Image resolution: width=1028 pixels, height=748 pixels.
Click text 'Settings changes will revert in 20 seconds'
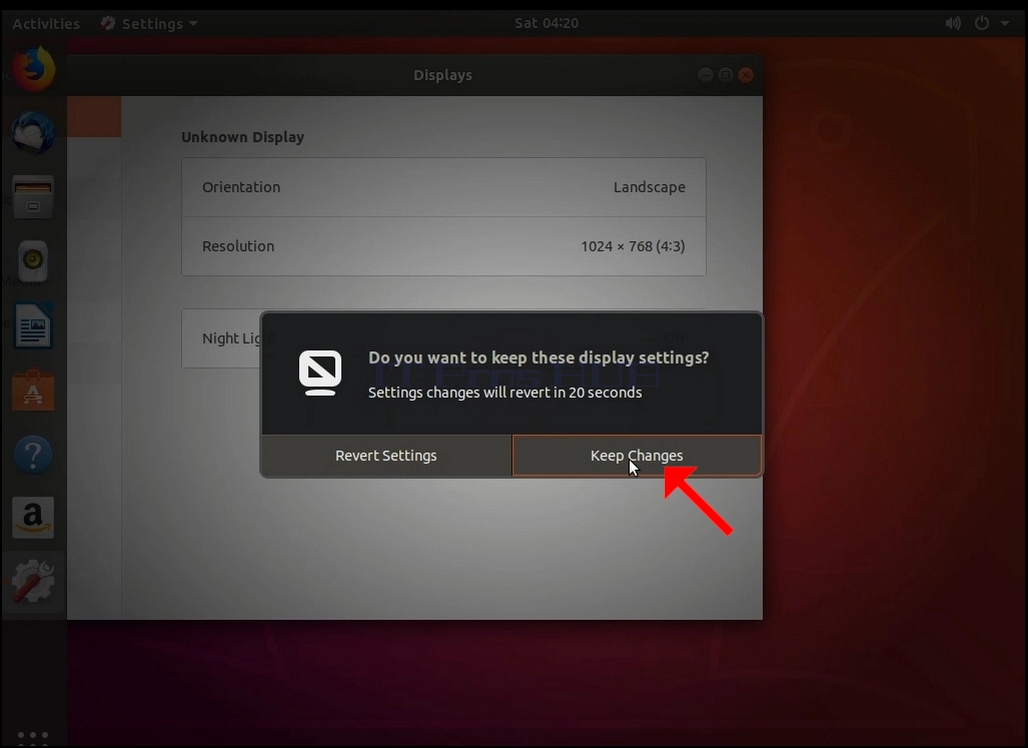(x=505, y=392)
